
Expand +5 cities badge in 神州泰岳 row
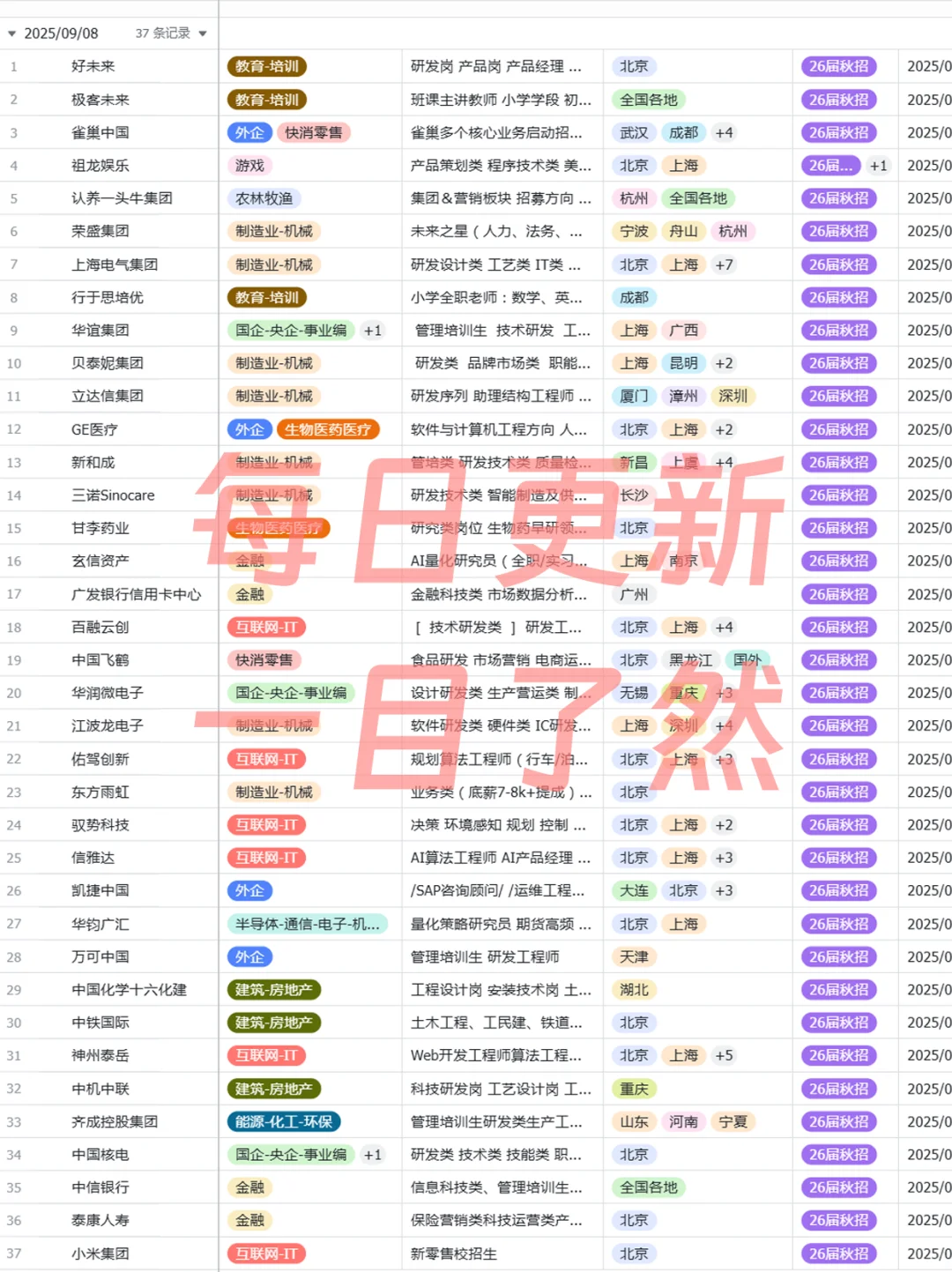725,1055
